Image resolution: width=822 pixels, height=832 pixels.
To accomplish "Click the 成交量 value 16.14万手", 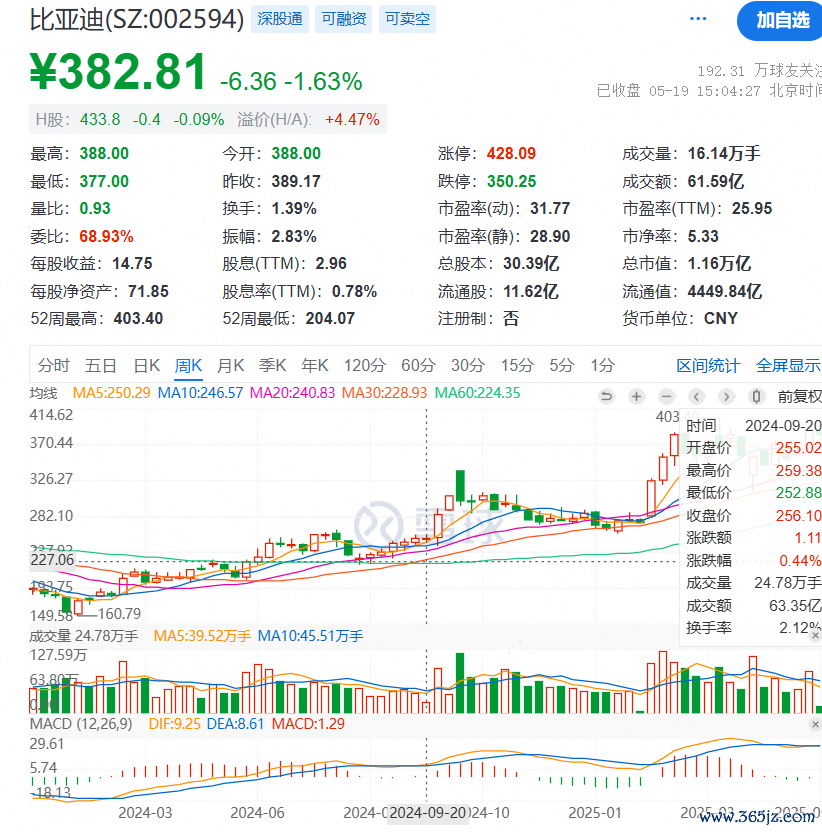I will 724,154.
